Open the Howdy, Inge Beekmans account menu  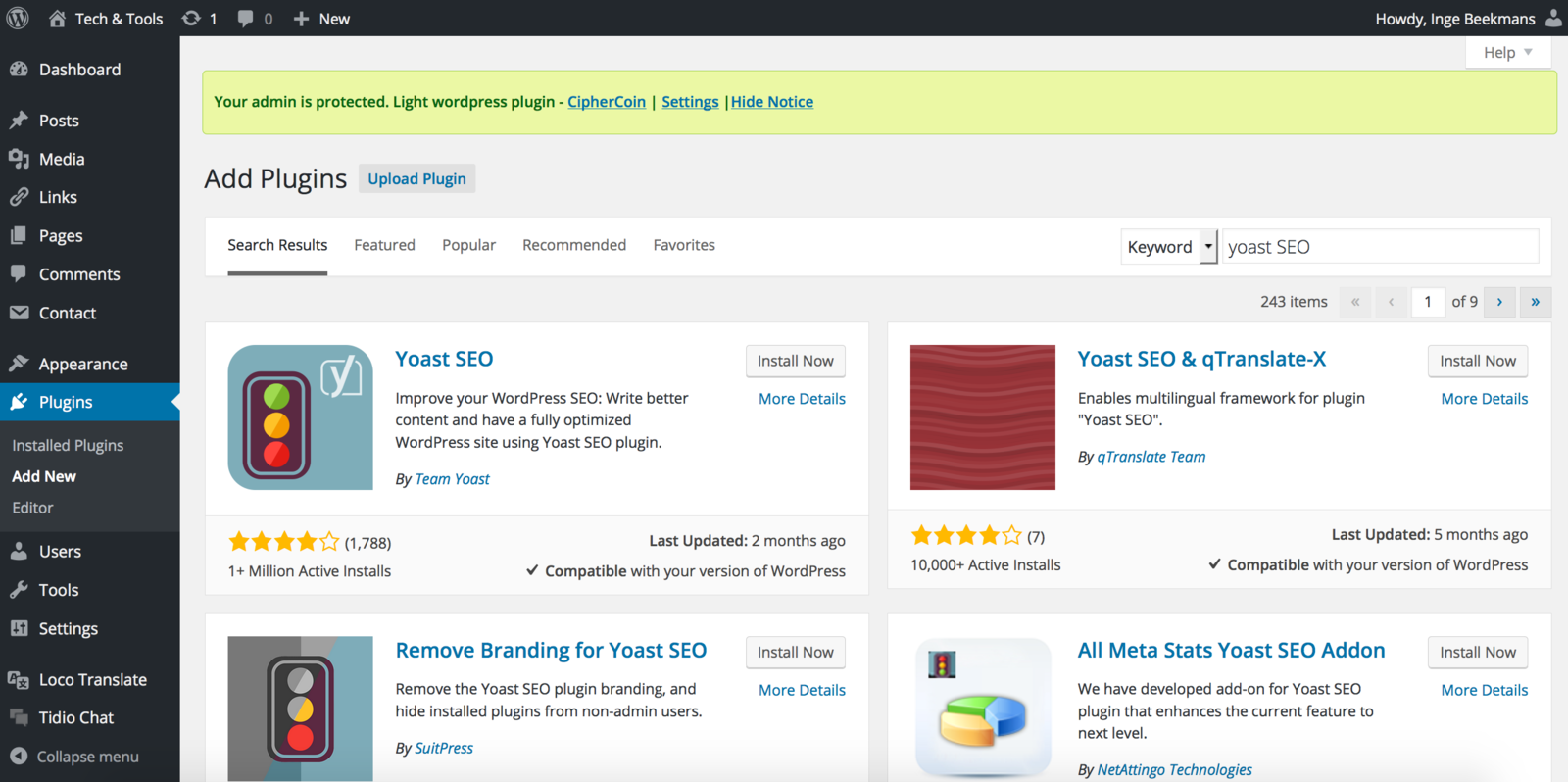pos(1468,19)
